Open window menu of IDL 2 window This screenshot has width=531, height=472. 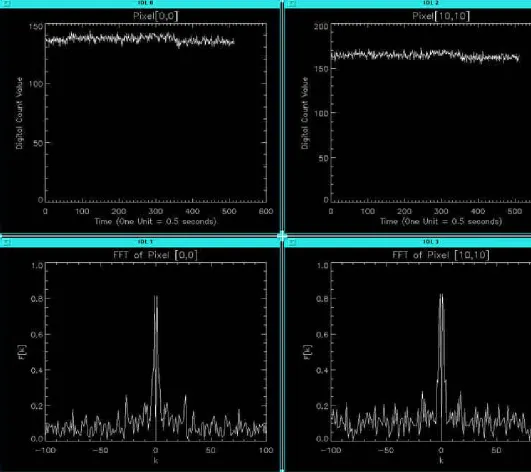click(x=293, y=4)
